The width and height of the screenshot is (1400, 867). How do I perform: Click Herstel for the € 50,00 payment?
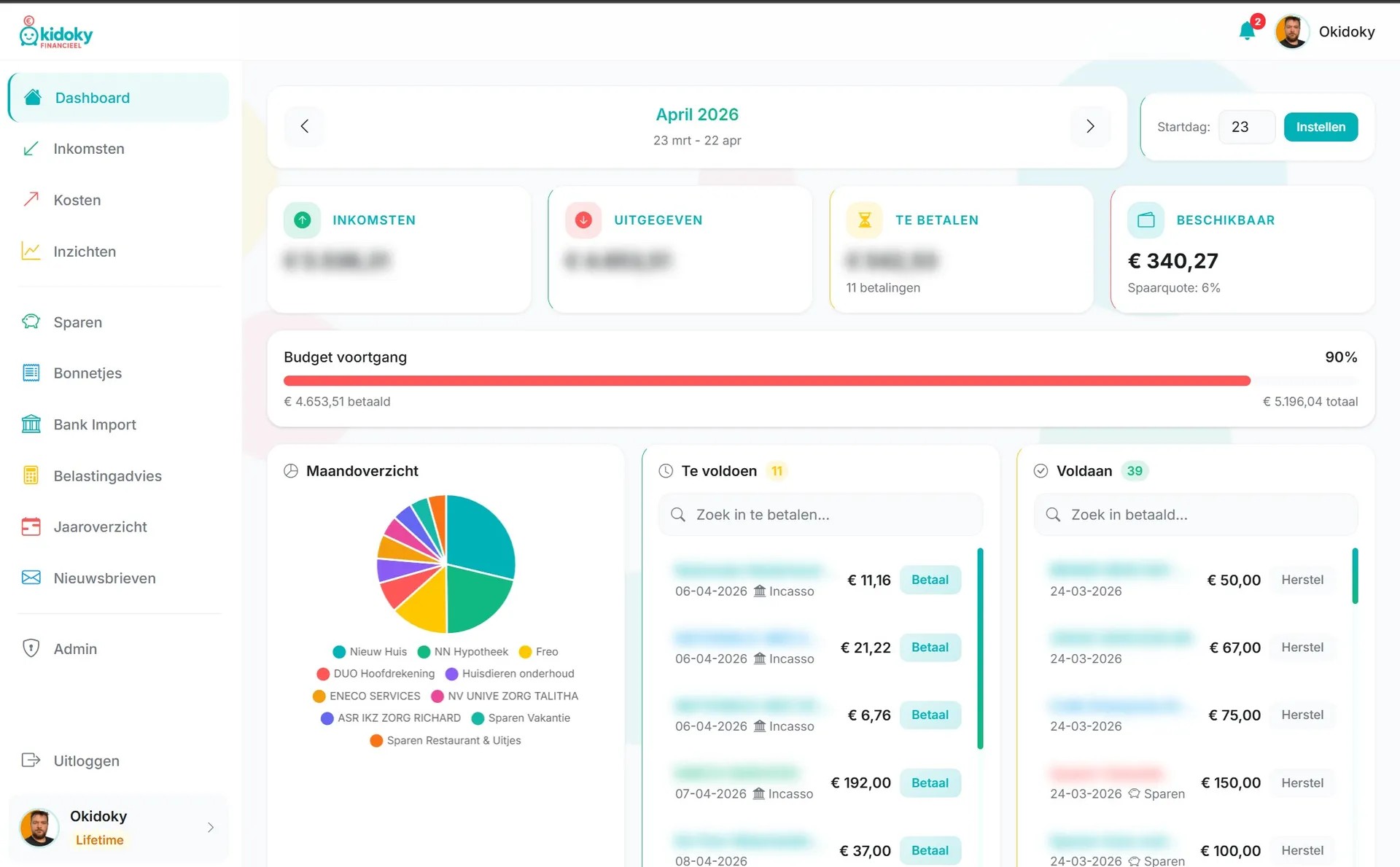(1302, 580)
